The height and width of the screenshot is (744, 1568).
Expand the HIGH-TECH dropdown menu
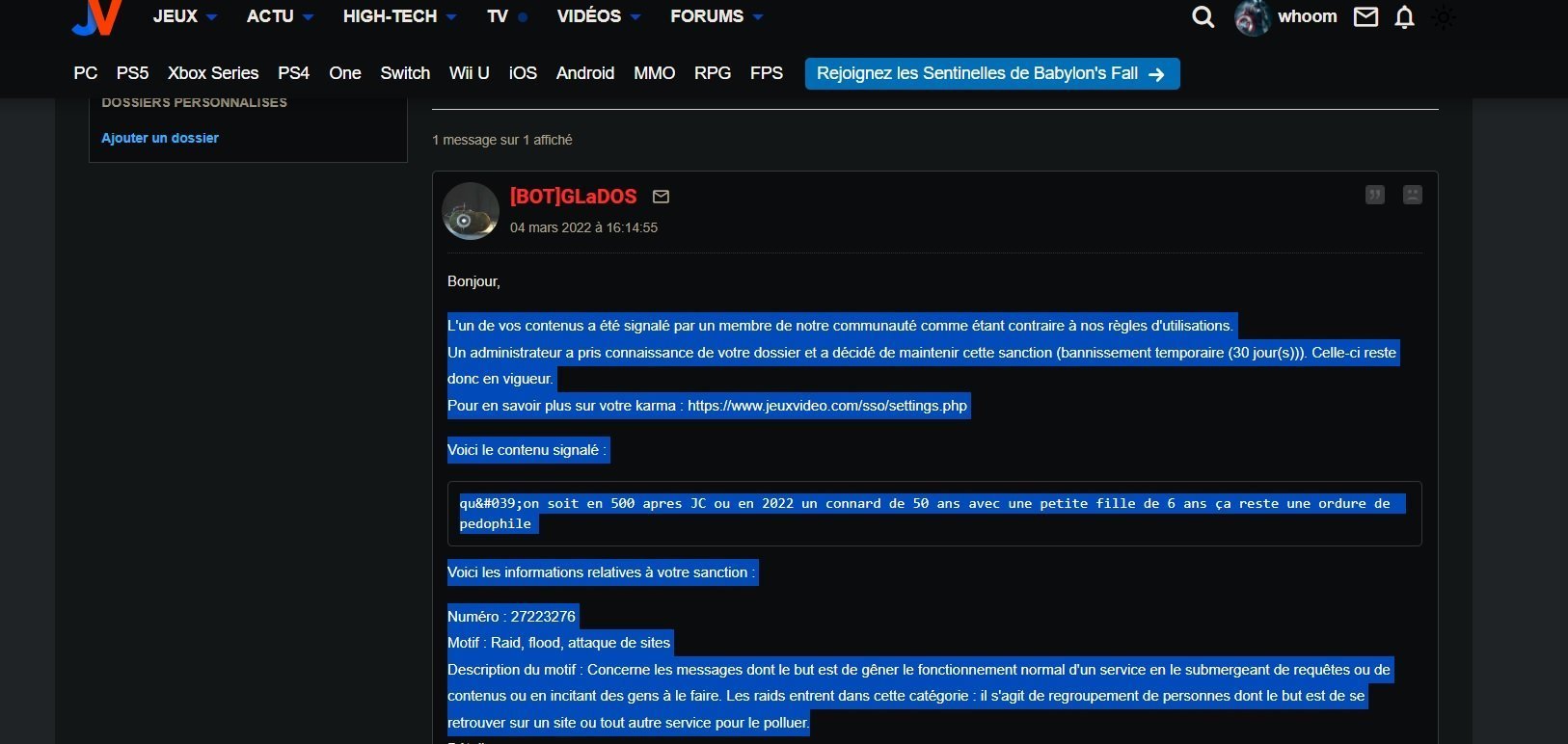[x=400, y=16]
